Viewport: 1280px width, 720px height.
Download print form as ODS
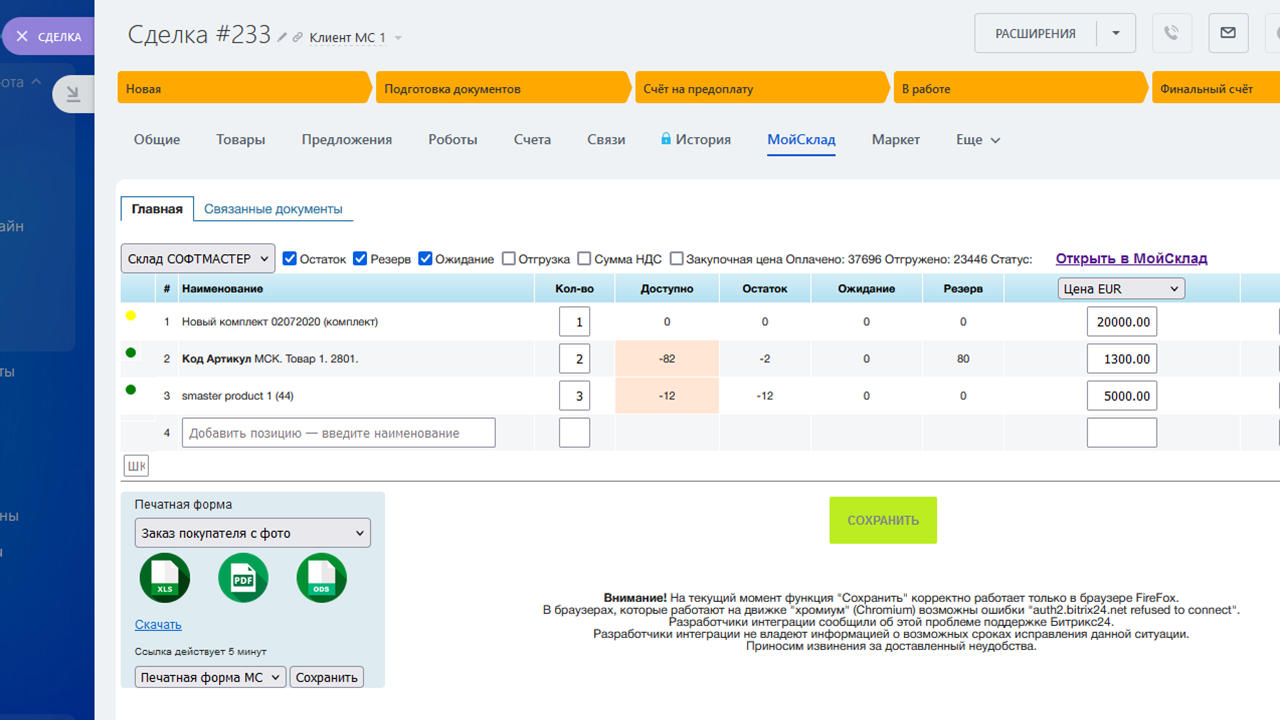[321, 578]
